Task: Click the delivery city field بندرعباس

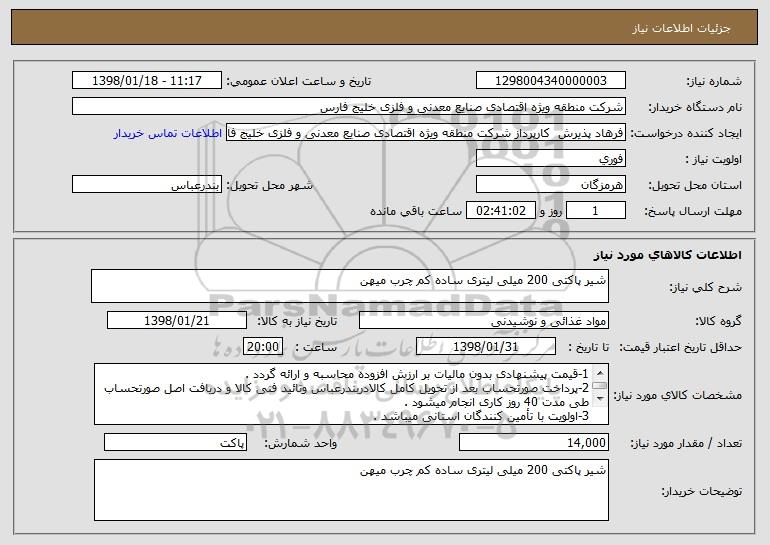Action: click(147, 185)
